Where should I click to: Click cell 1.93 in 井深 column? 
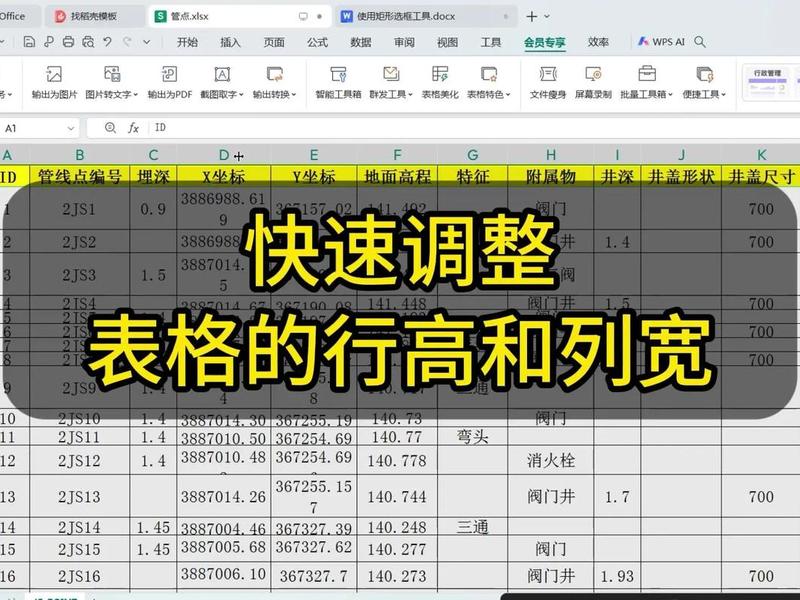click(617, 576)
